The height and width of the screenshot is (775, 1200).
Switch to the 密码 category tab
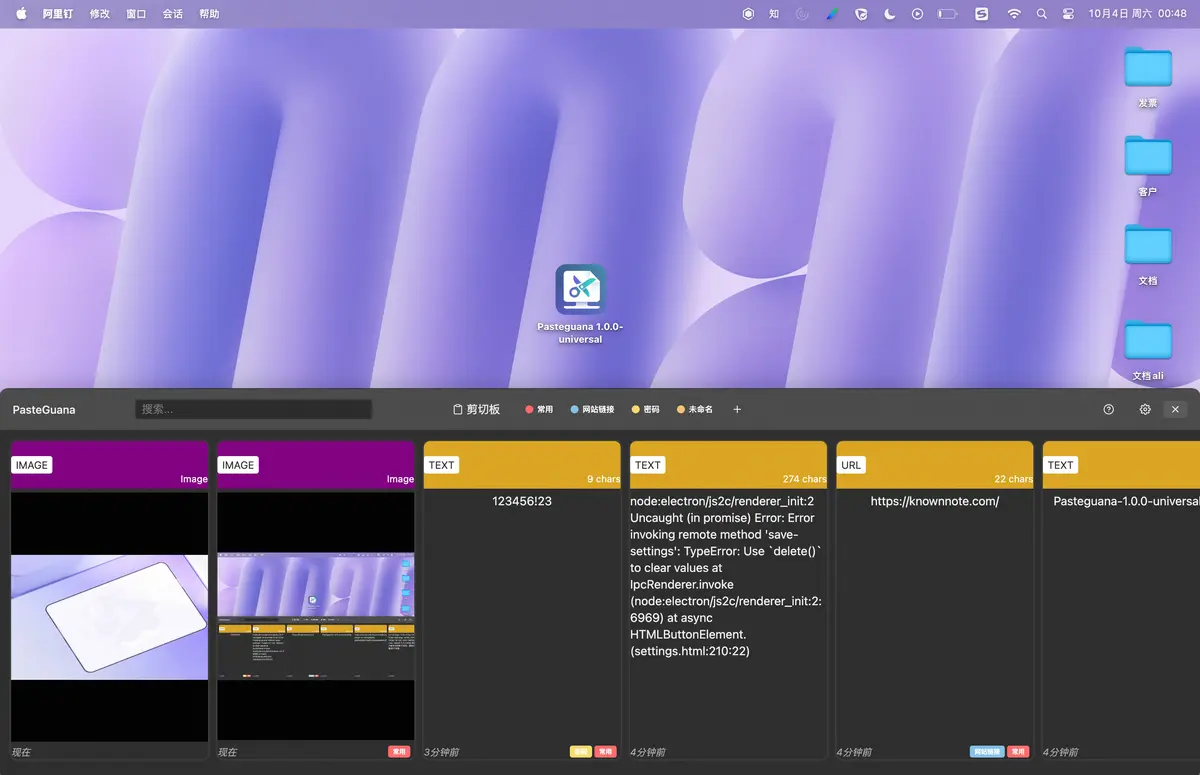pyautogui.click(x=646, y=409)
